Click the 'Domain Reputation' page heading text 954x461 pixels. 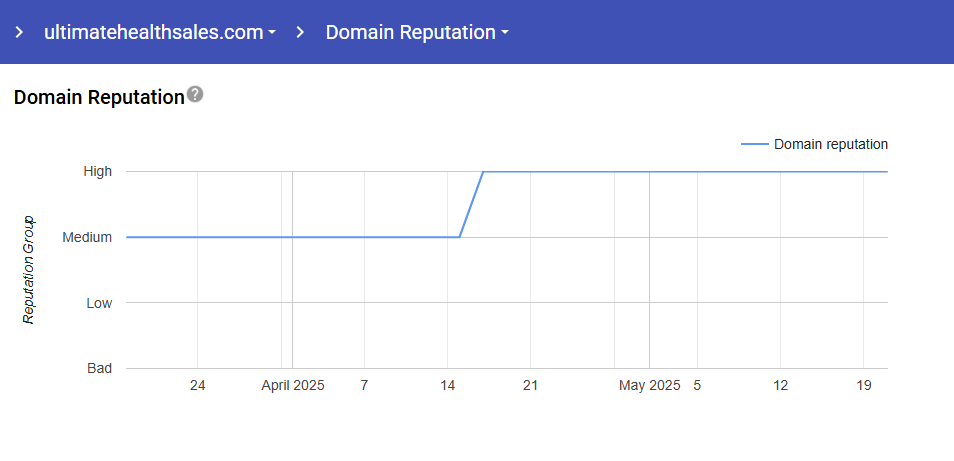point(99,97)
